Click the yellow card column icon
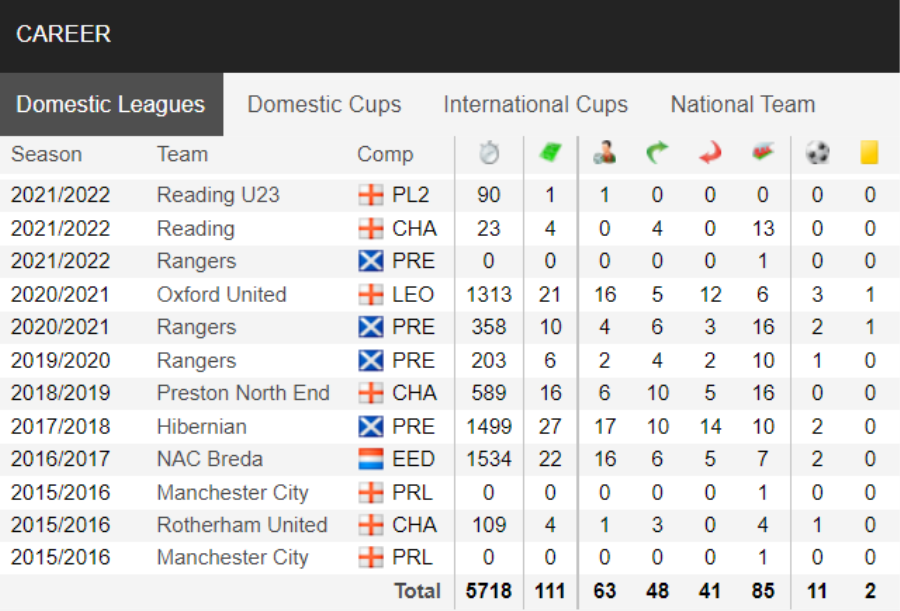The image size is (900, 611). pos(869,153)
